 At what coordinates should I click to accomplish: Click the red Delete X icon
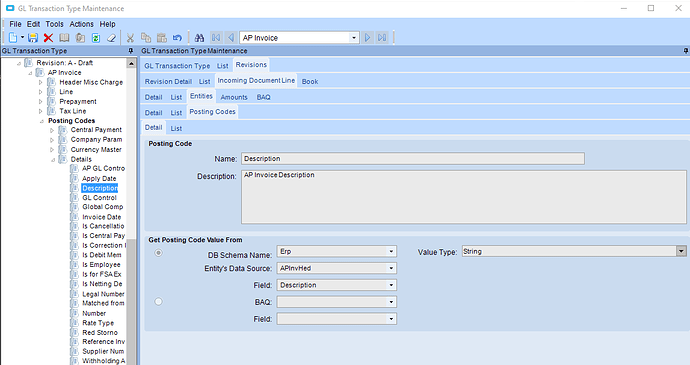pos(48,38)
